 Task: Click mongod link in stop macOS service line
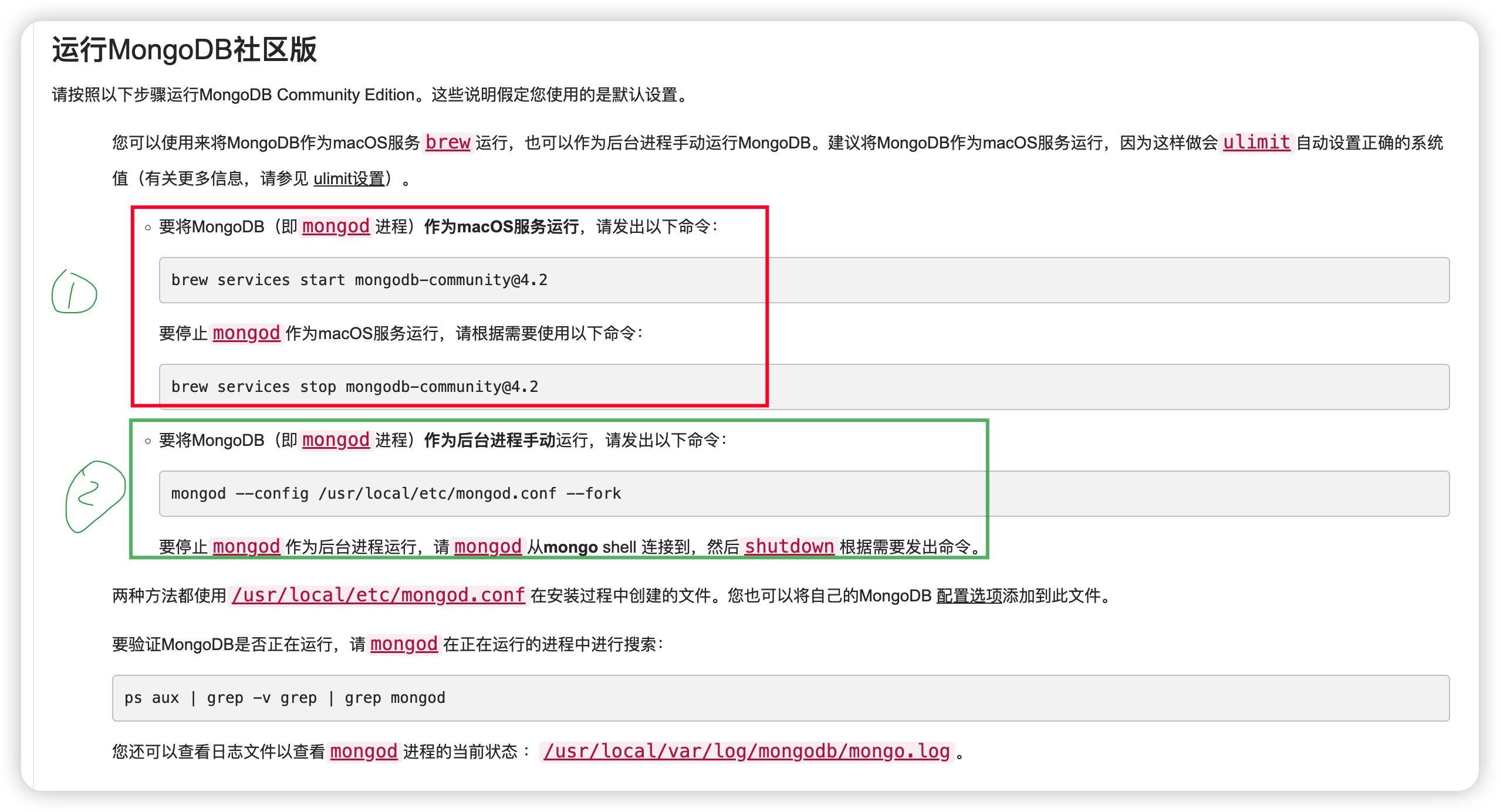click(246, 333)
